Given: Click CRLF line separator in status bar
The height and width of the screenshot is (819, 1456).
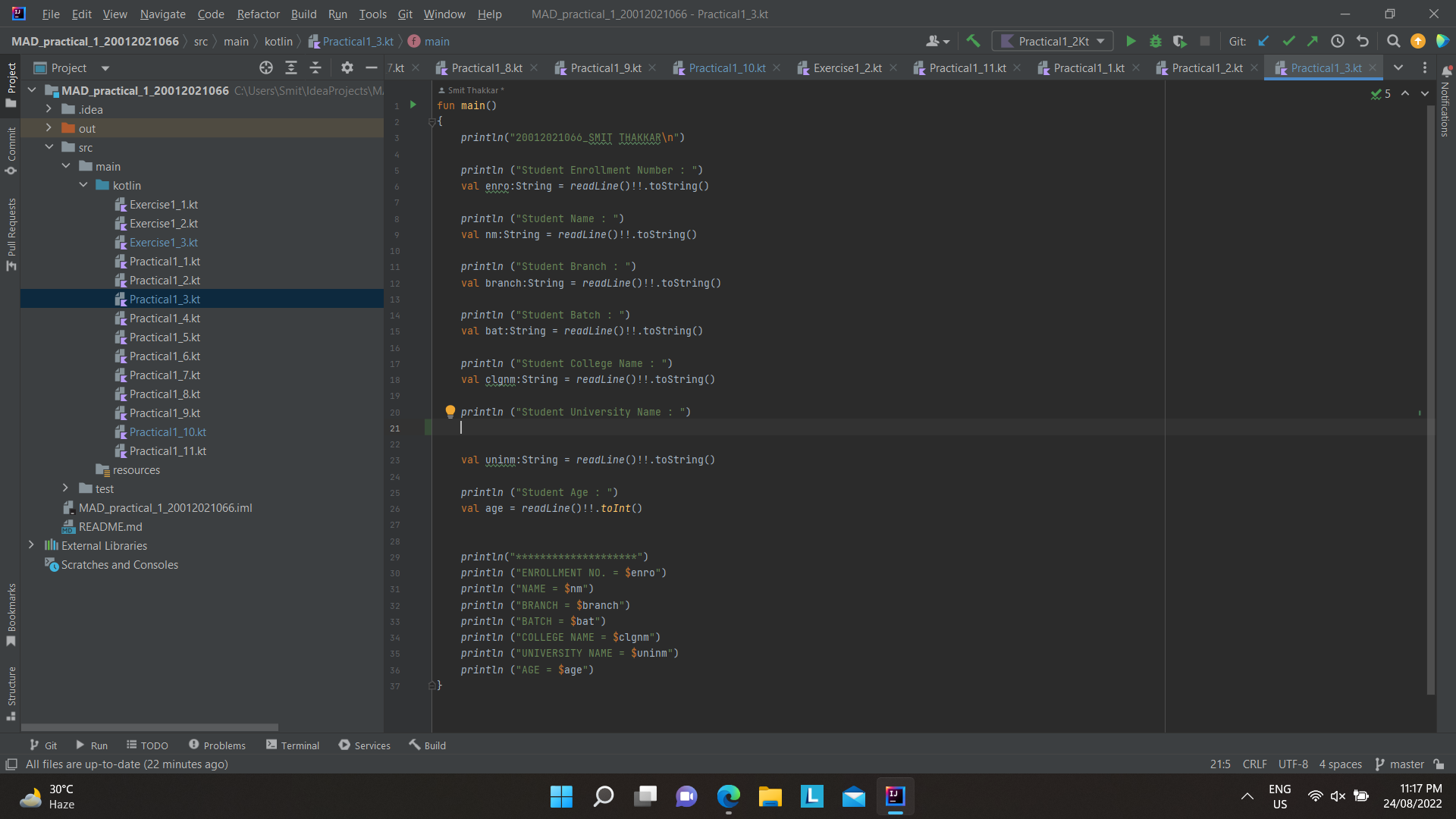Looking at the screenshot, I should [x=1254, y=764].
